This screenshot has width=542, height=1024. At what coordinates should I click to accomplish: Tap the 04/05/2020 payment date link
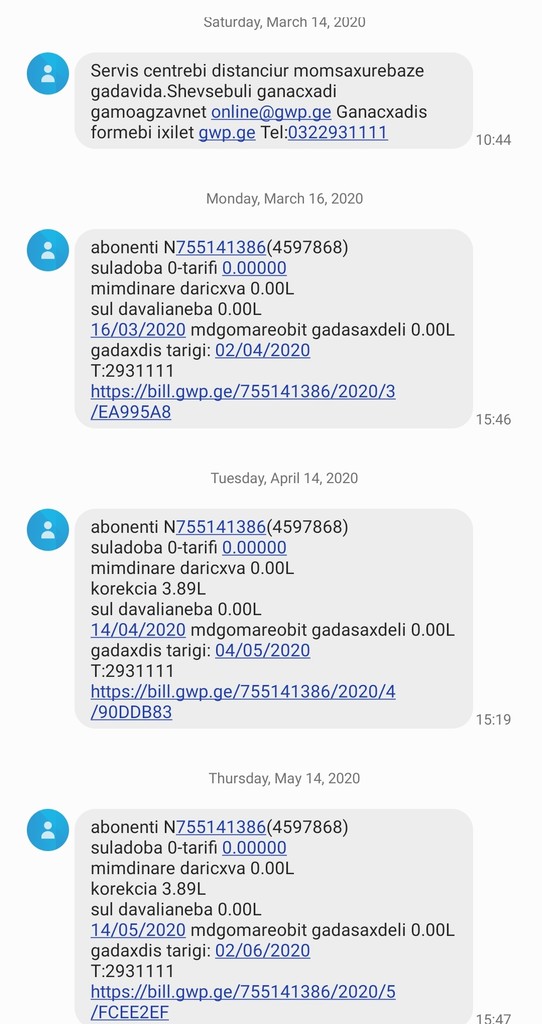point(263,650)
